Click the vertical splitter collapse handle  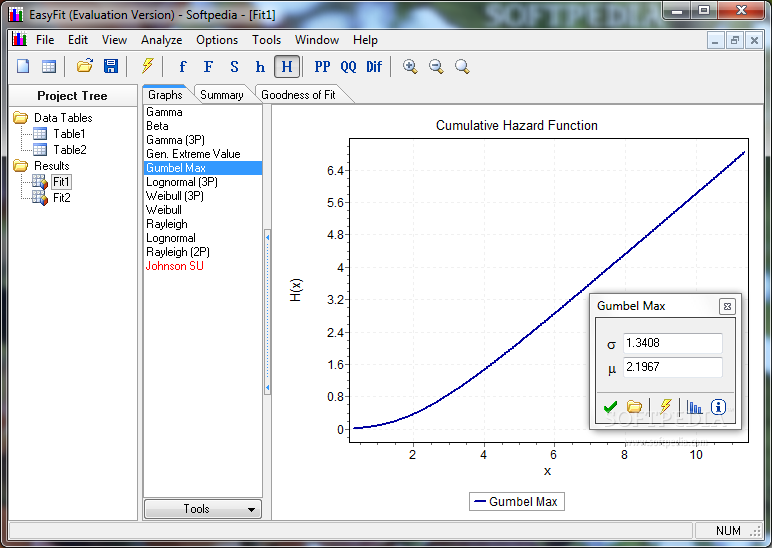pyautogui.click(x=267, y=312)
